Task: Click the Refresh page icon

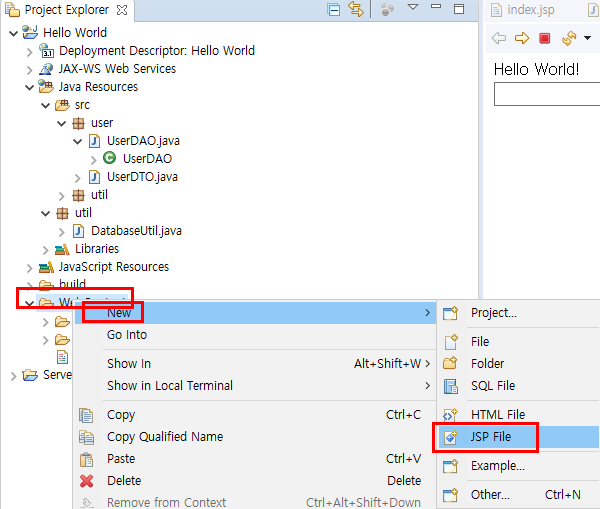Action: pos(569,38)
